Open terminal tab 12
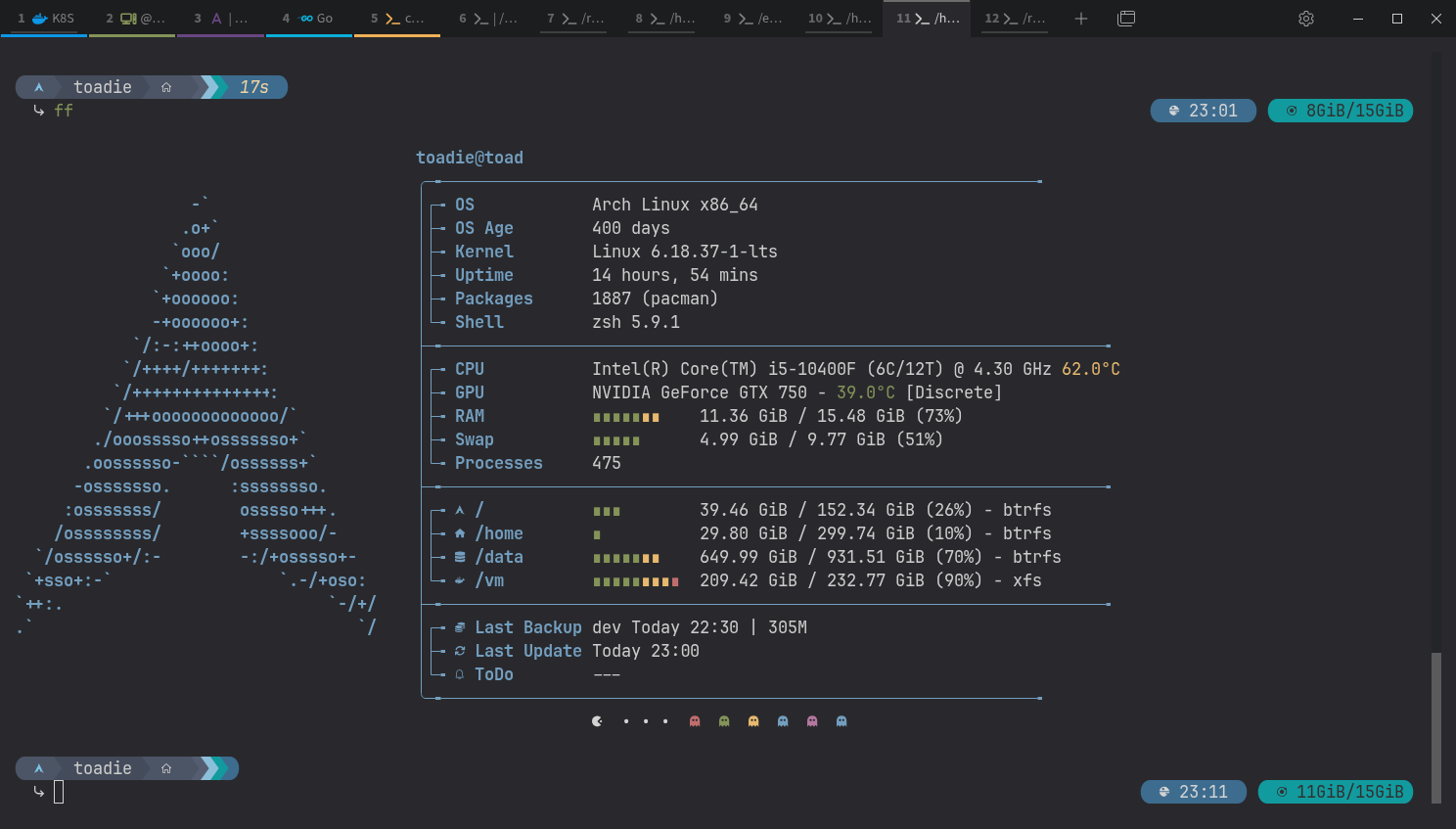The image size is (1456, 829). [x=1015, y=19]
